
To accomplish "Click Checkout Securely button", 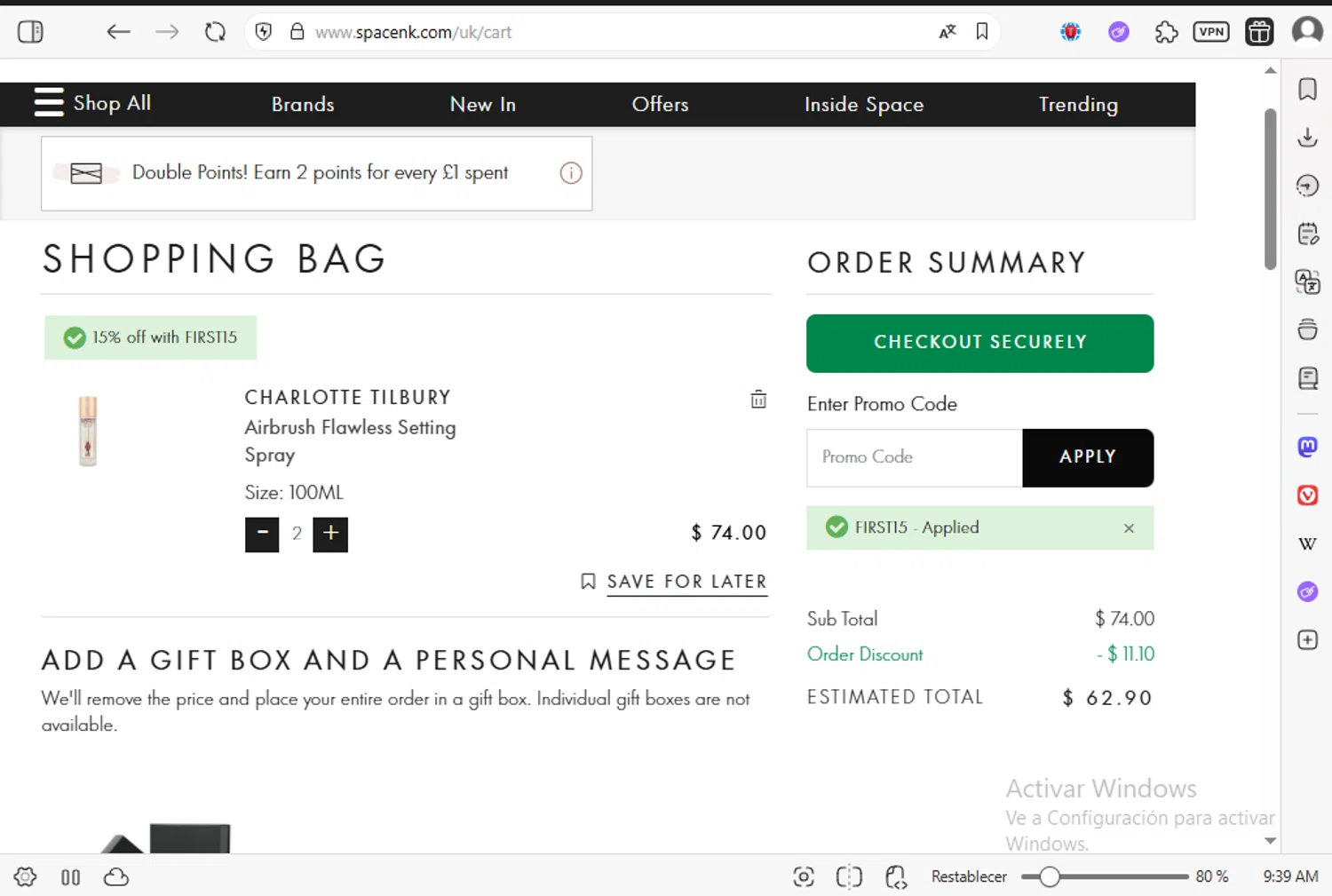I will [x=979, y=343].
